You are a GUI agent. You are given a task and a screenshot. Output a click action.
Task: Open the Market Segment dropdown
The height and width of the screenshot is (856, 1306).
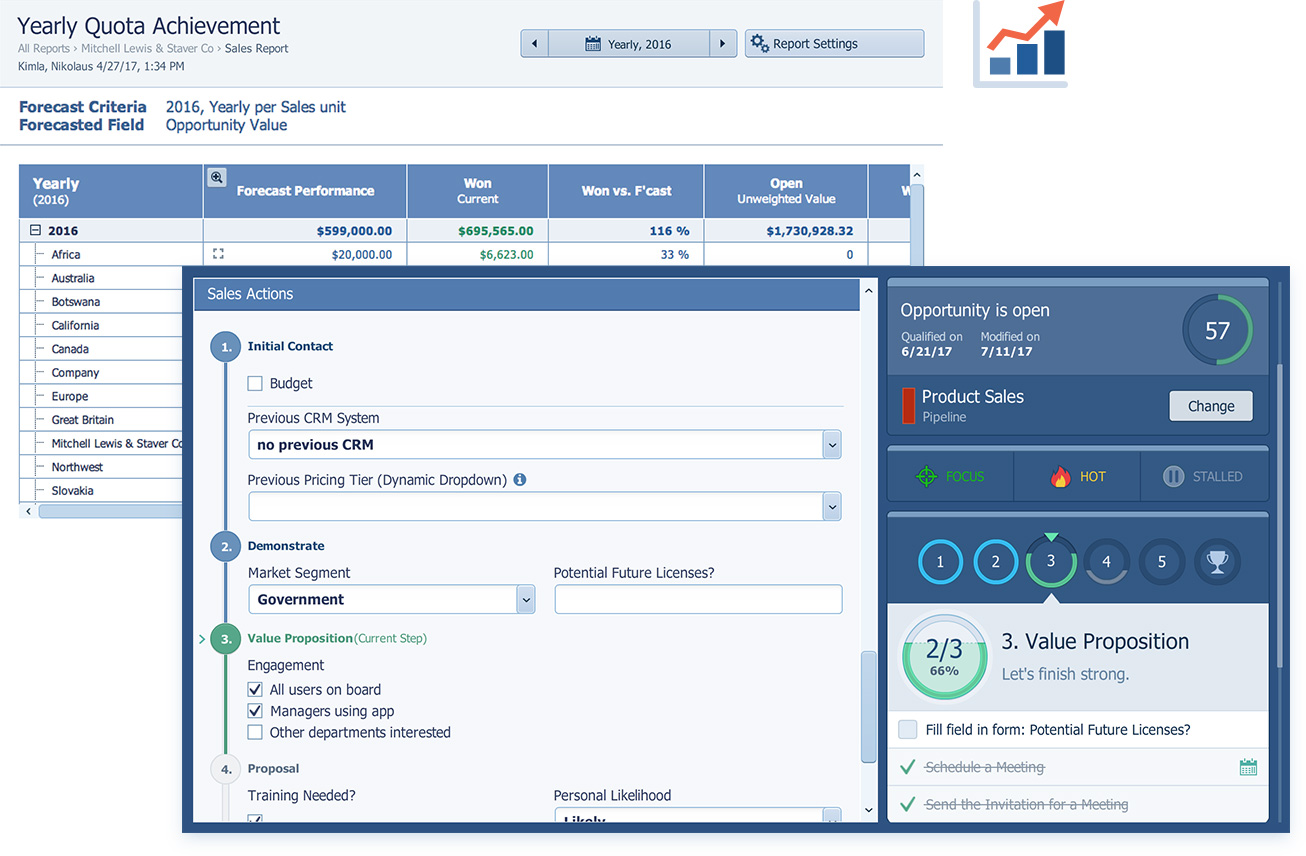[x=525, y=600]
